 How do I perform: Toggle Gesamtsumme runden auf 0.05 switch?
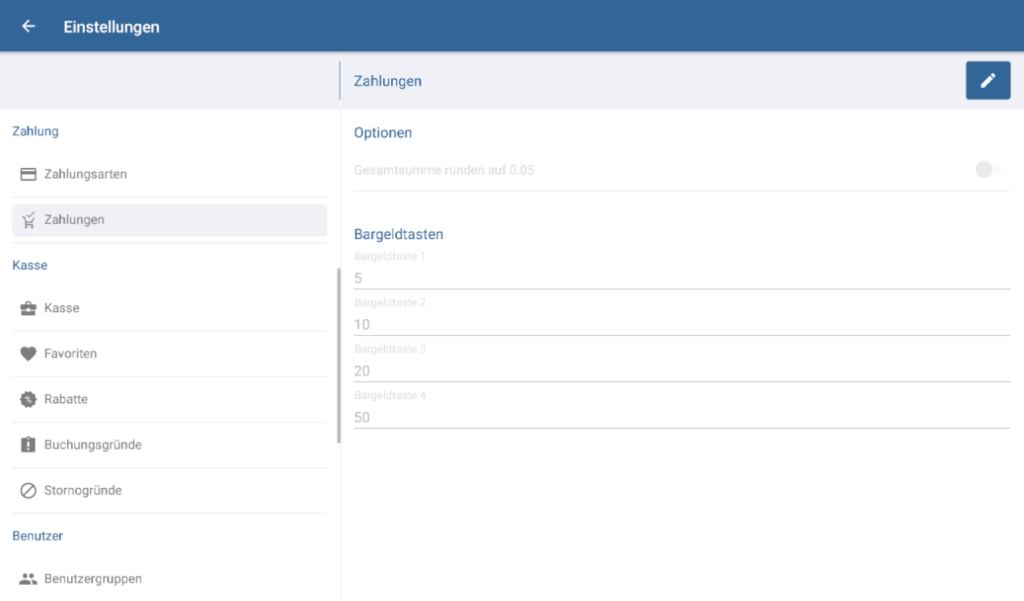click(x=988, y=170)
